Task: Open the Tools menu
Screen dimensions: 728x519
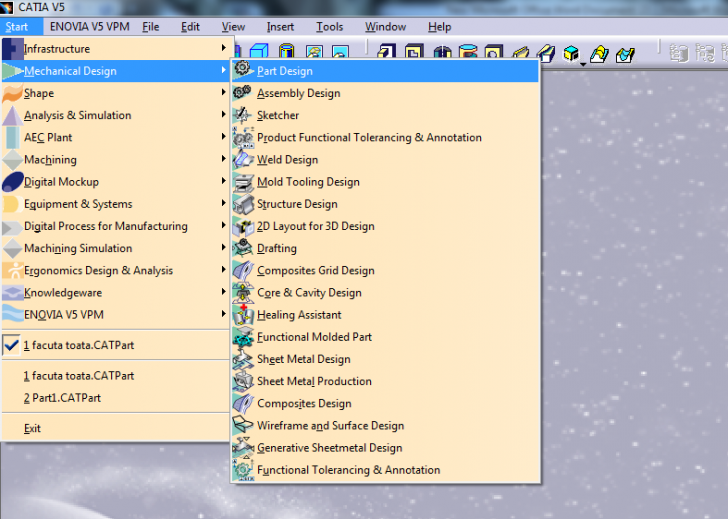Action: point(330,27)
